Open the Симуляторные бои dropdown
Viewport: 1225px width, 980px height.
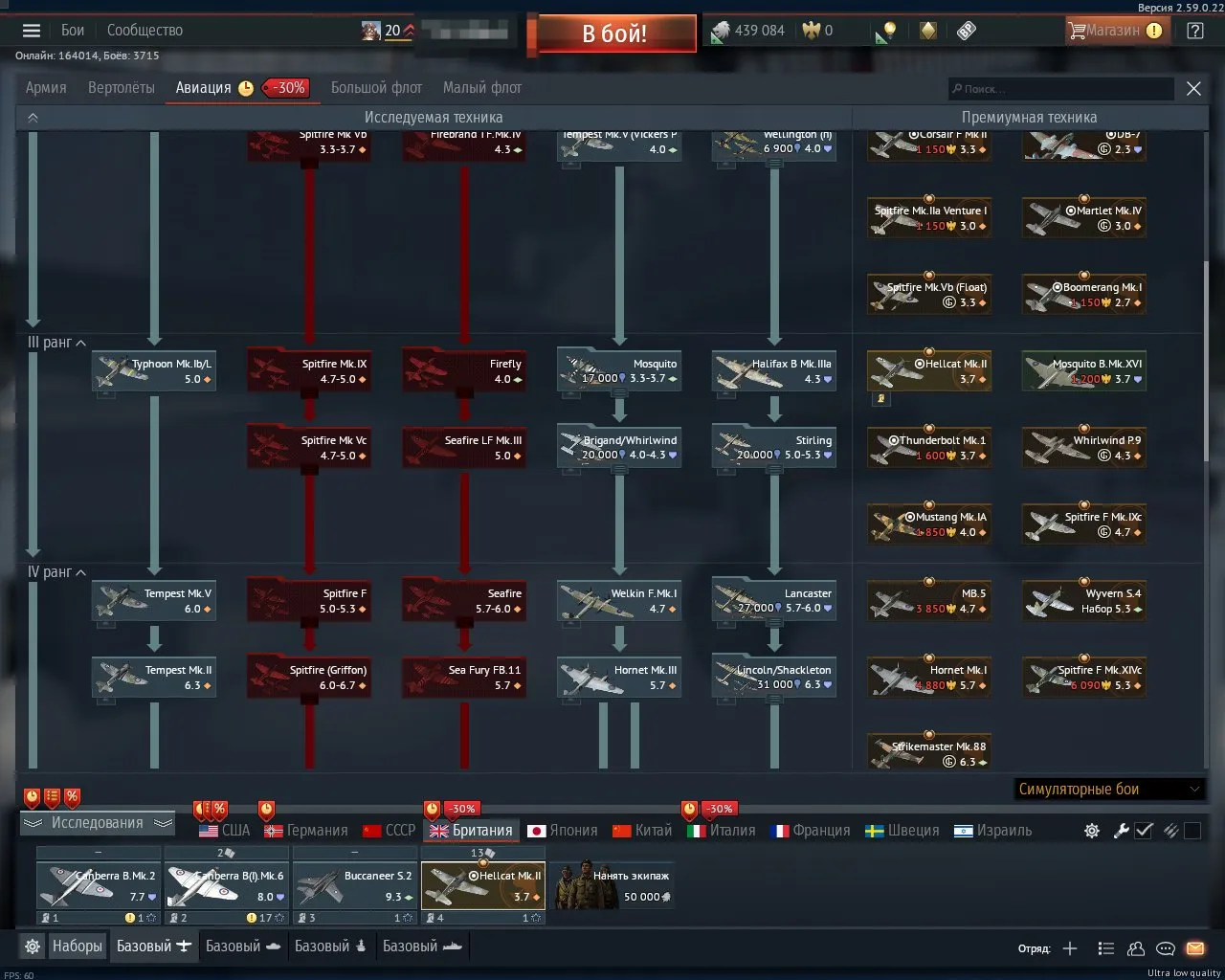click(x=1108, y=790)
